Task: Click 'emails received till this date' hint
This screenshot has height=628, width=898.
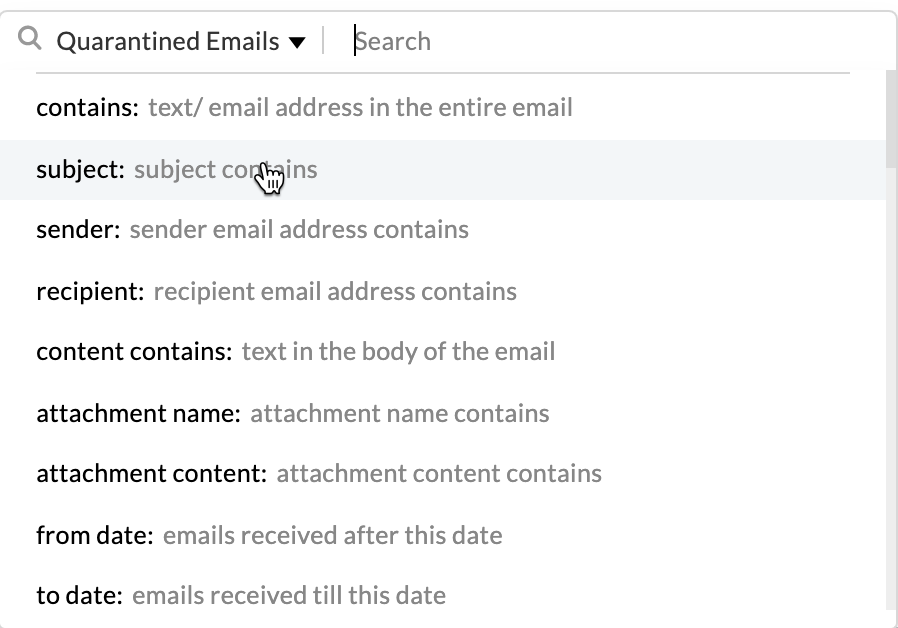Action: (289, 596)
